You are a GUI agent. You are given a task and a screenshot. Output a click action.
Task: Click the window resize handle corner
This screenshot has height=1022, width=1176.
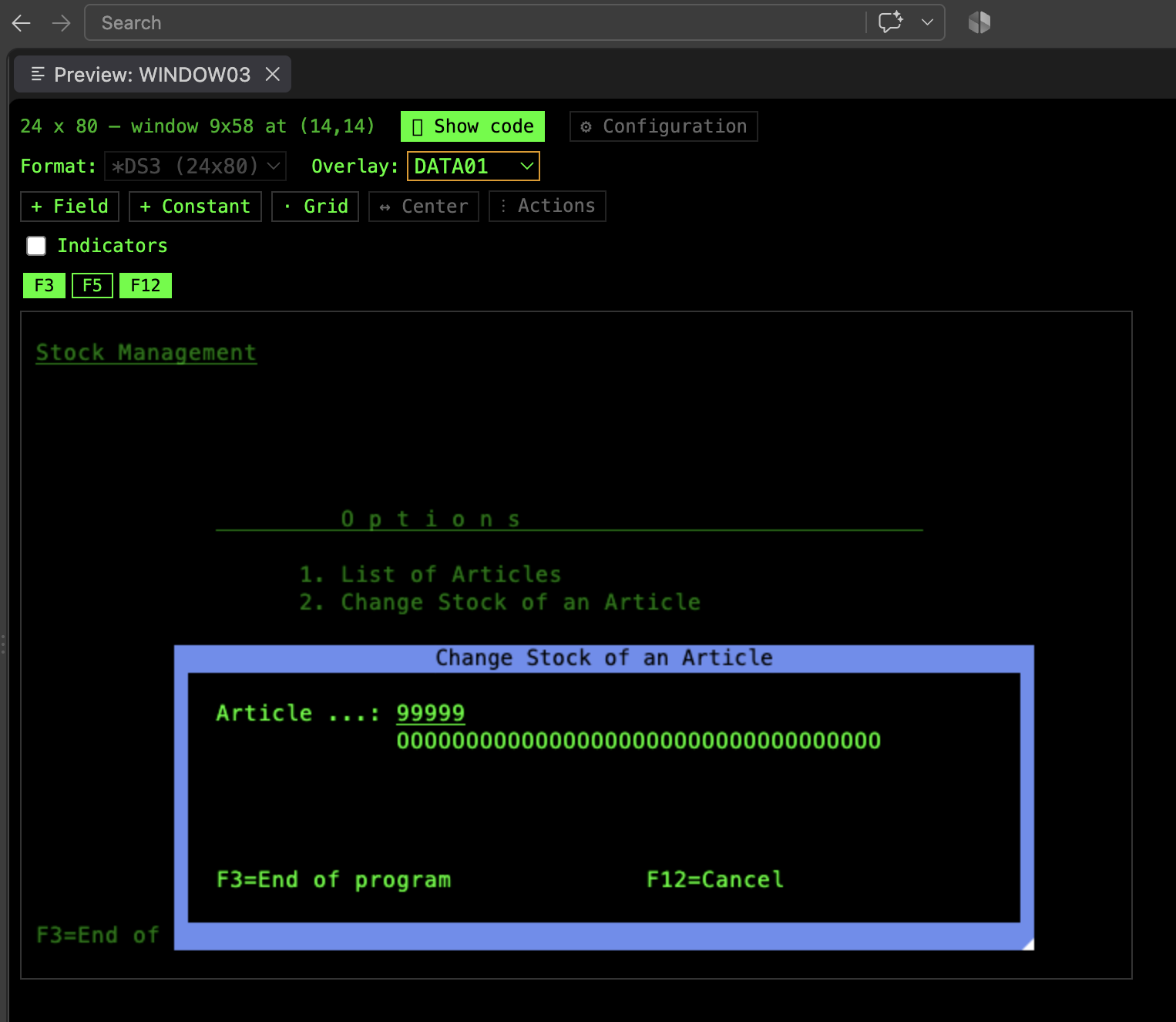tap(1027, 944)
